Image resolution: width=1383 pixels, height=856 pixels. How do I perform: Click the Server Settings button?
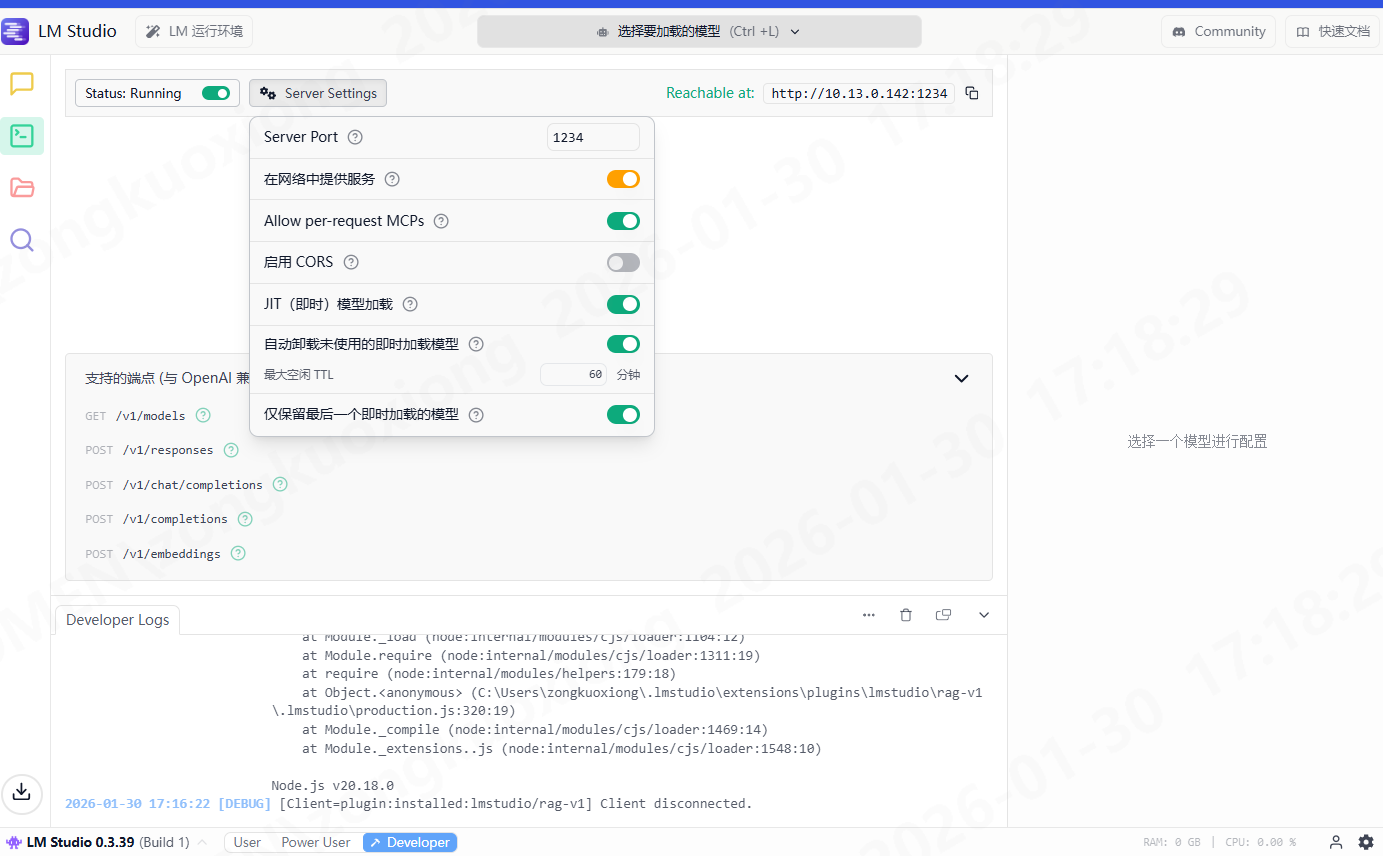coord(318,93)
